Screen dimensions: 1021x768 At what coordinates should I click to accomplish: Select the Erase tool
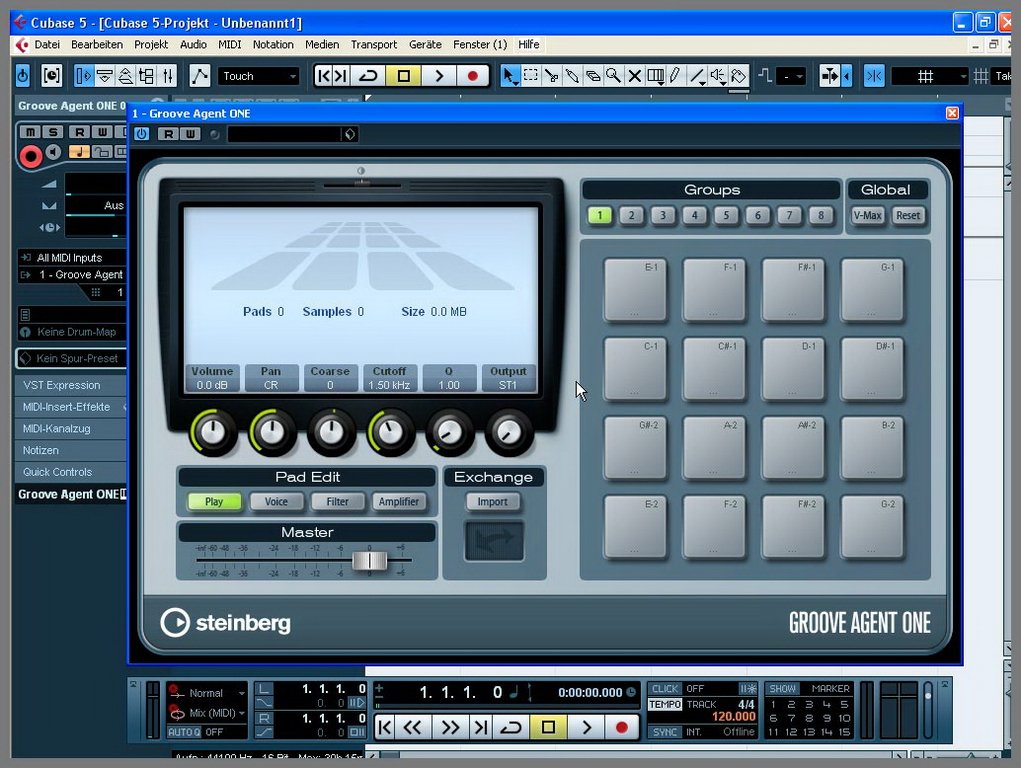pyautogui.click(x=593, y=76)
